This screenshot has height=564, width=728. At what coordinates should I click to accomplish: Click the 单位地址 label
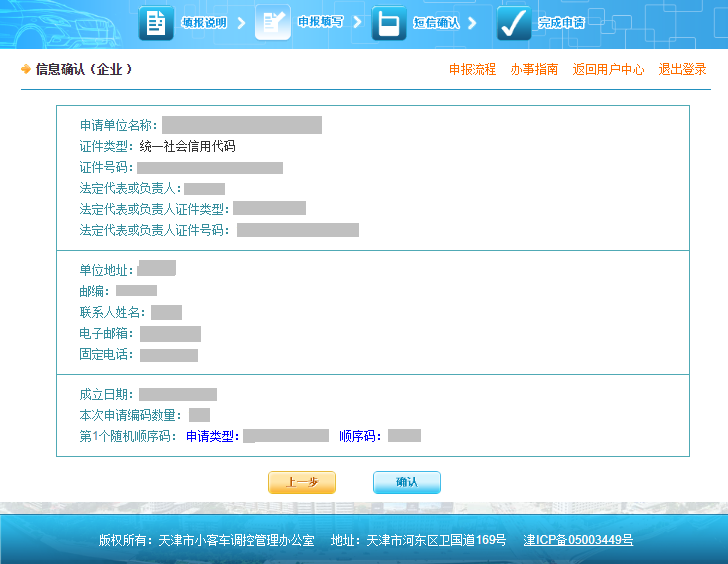click(x=106, y=270)
